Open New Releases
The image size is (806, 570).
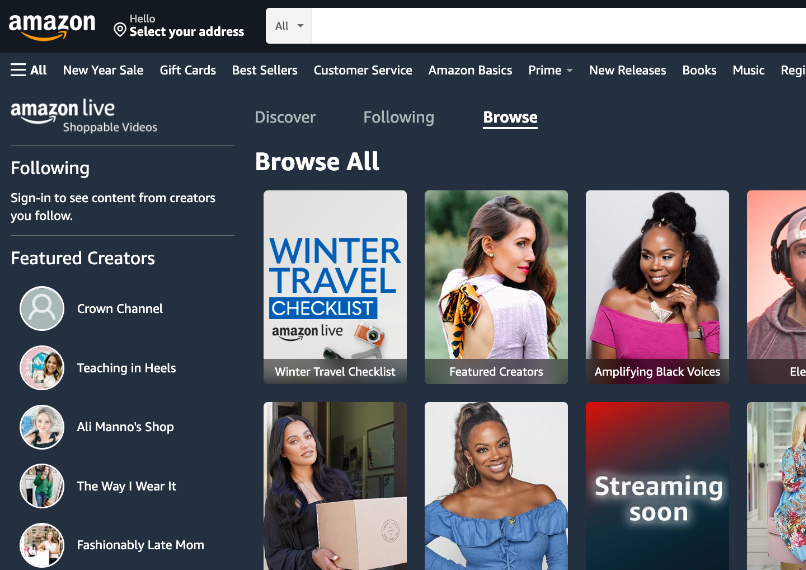[628, 70]
